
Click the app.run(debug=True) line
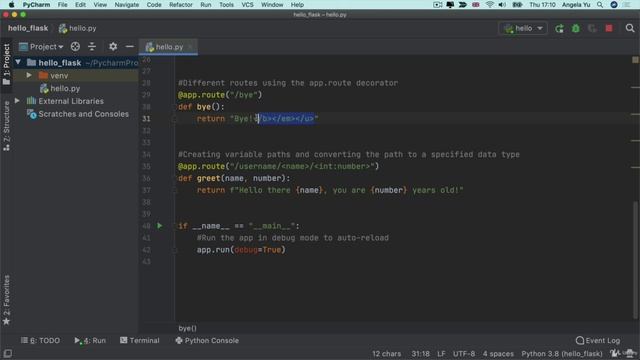pos(241,250)
